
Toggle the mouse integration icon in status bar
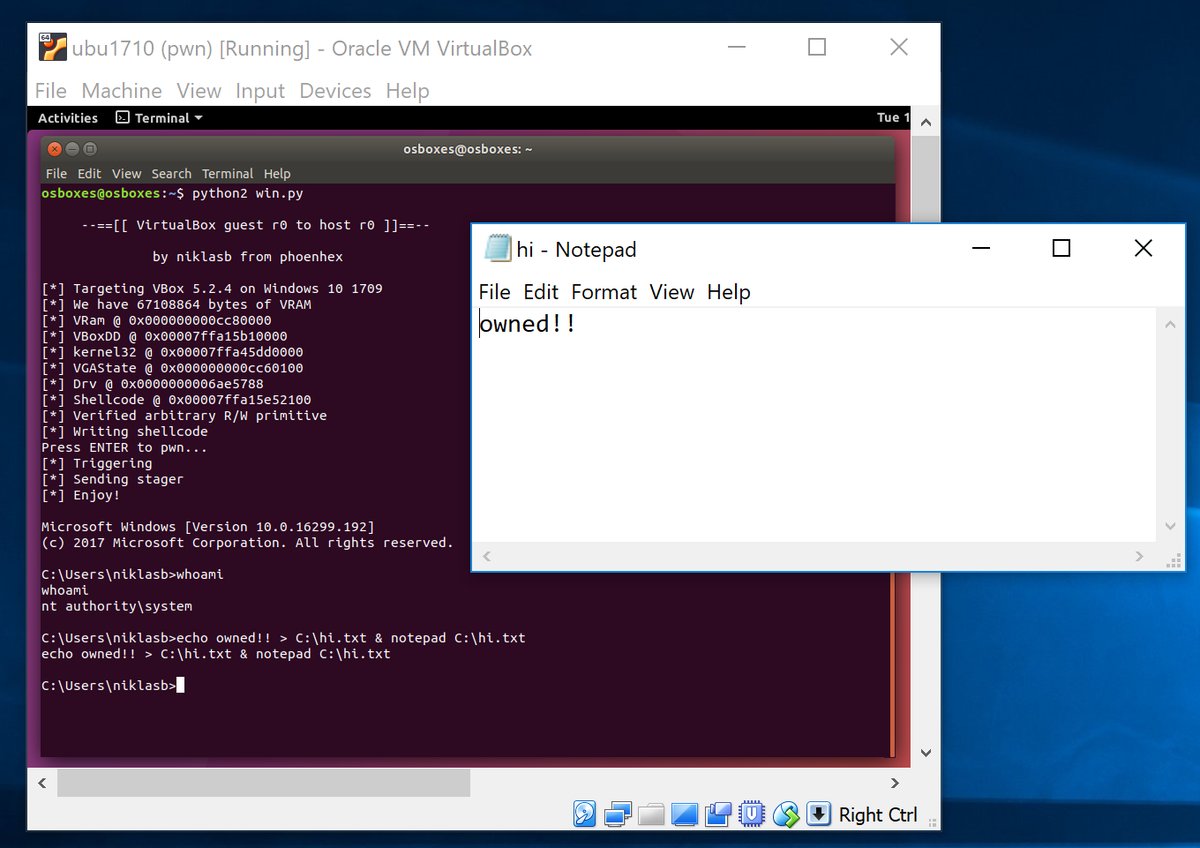click(x=786, y=814)
